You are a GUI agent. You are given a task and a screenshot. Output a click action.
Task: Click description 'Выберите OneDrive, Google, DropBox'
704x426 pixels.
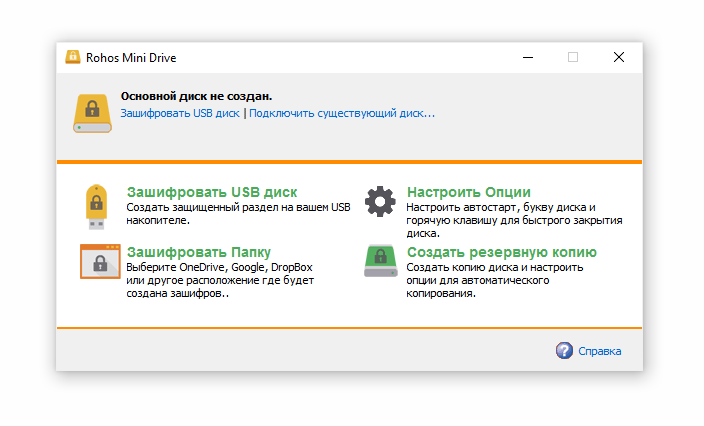[219, 267]
